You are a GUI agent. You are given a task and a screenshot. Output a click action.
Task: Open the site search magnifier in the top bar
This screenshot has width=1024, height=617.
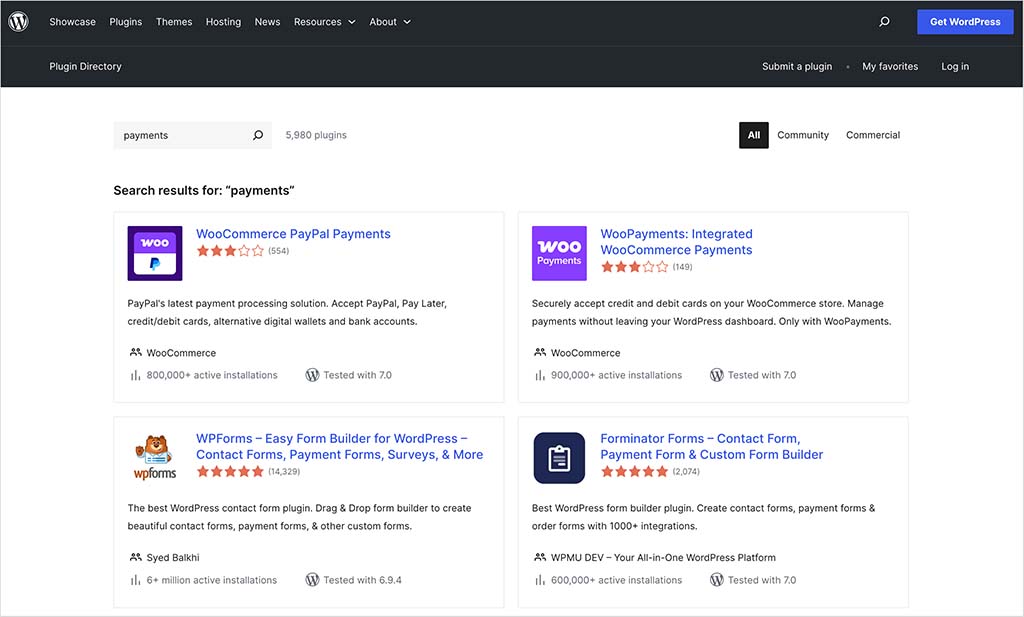point(884,22)
